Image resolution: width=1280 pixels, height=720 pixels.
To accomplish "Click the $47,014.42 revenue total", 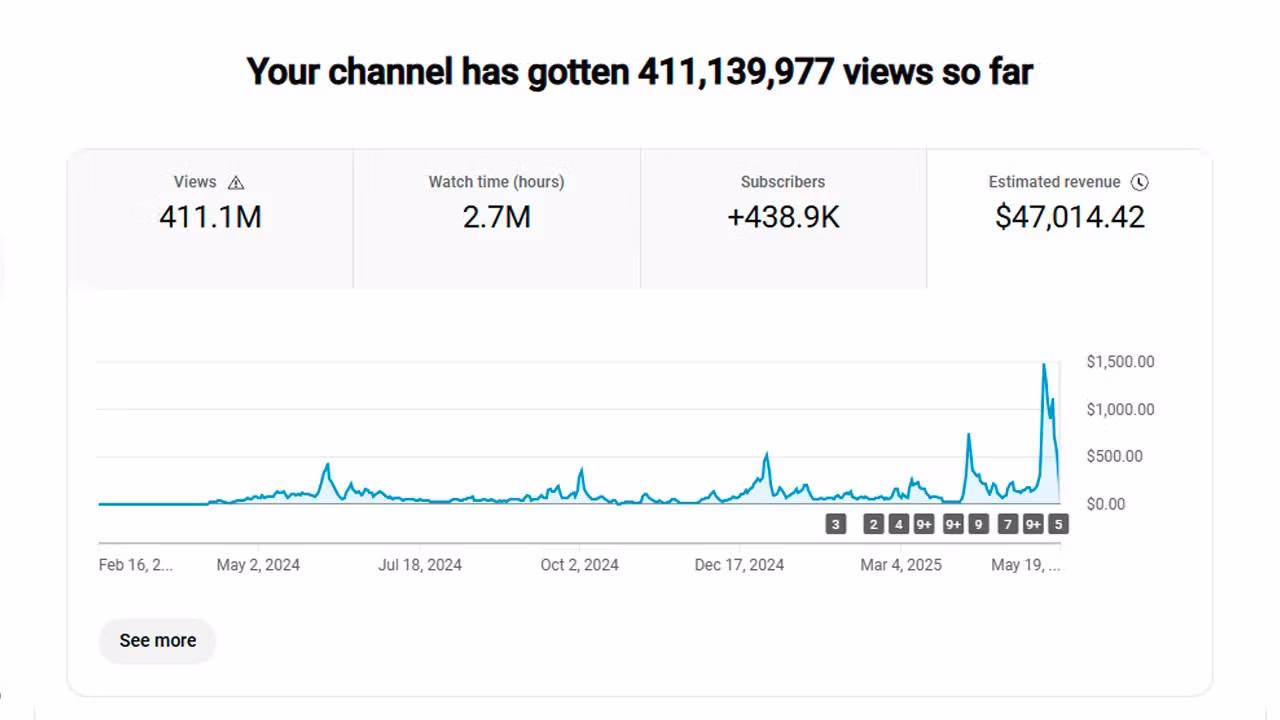I will (x=1069, y=217).
